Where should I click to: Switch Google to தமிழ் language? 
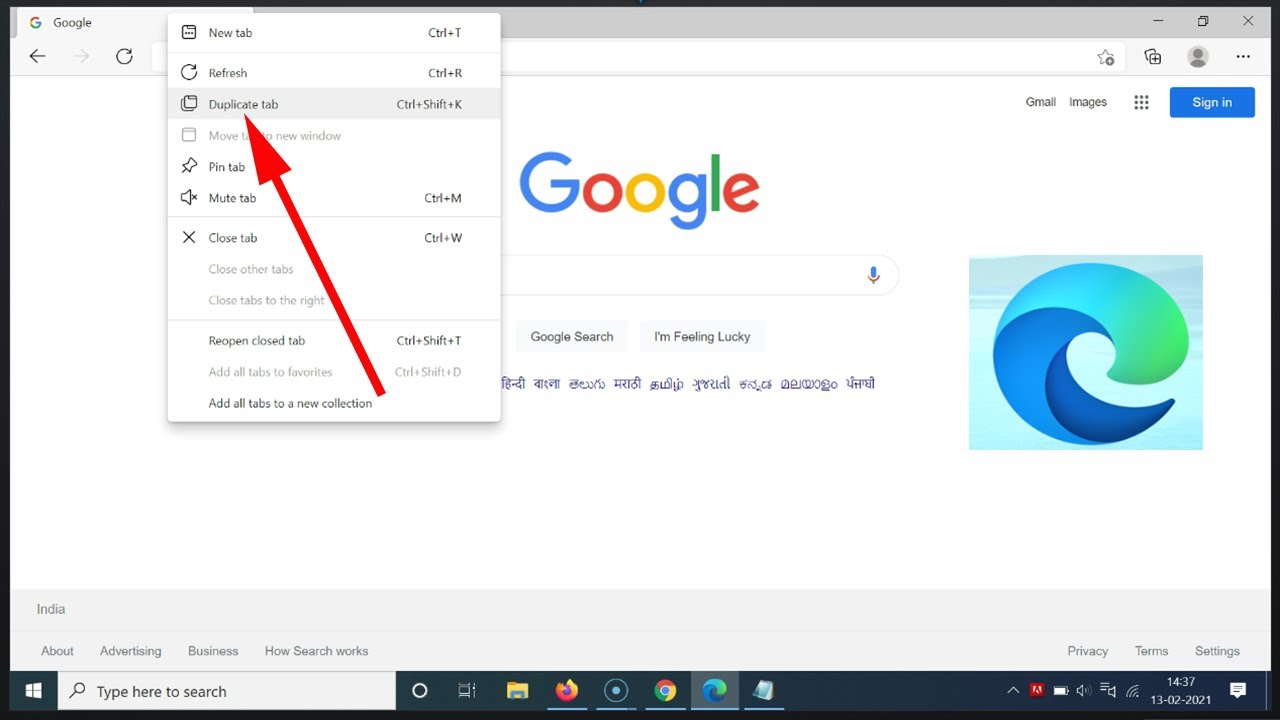click(x=666, y=384)
